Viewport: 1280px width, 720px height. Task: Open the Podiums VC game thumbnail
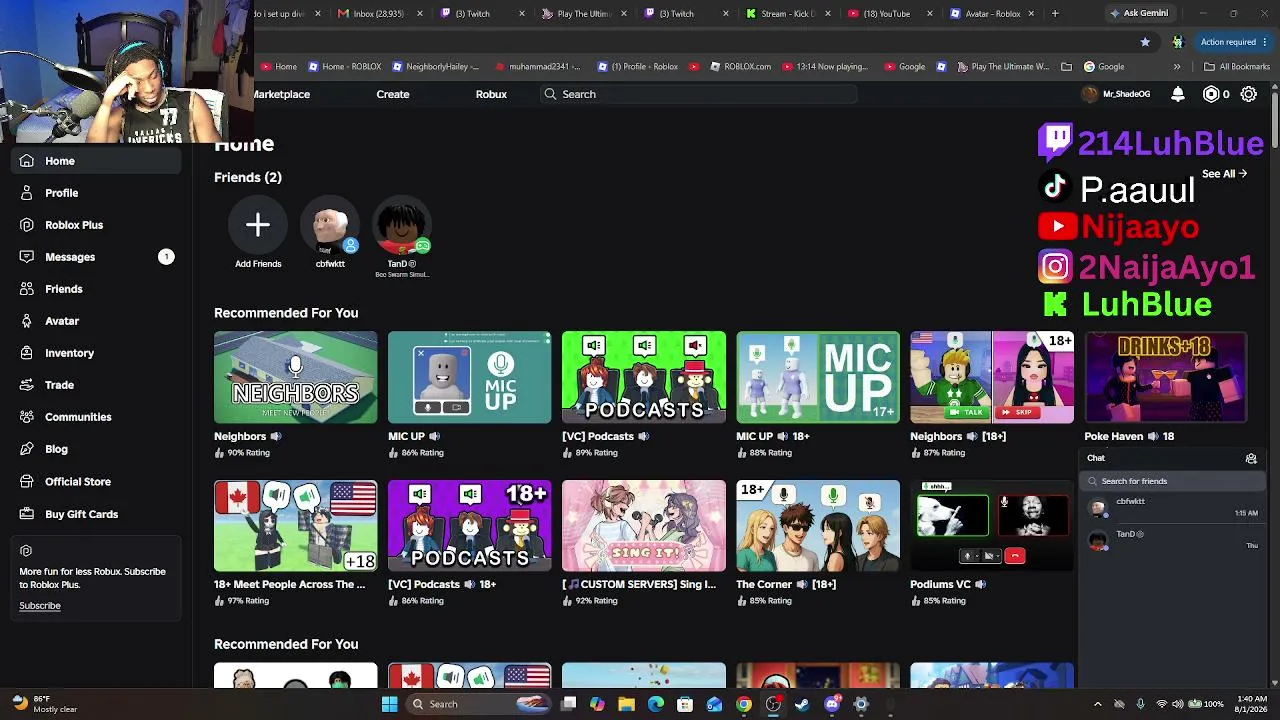pos(992,526)
